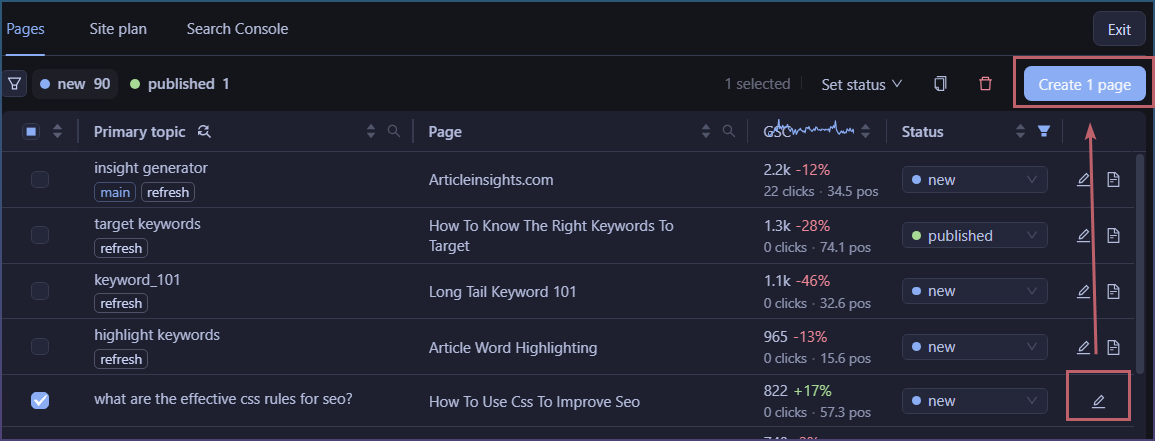Click the Exit button
The width and height of the screenshot is (1155, 441).
1119,30
